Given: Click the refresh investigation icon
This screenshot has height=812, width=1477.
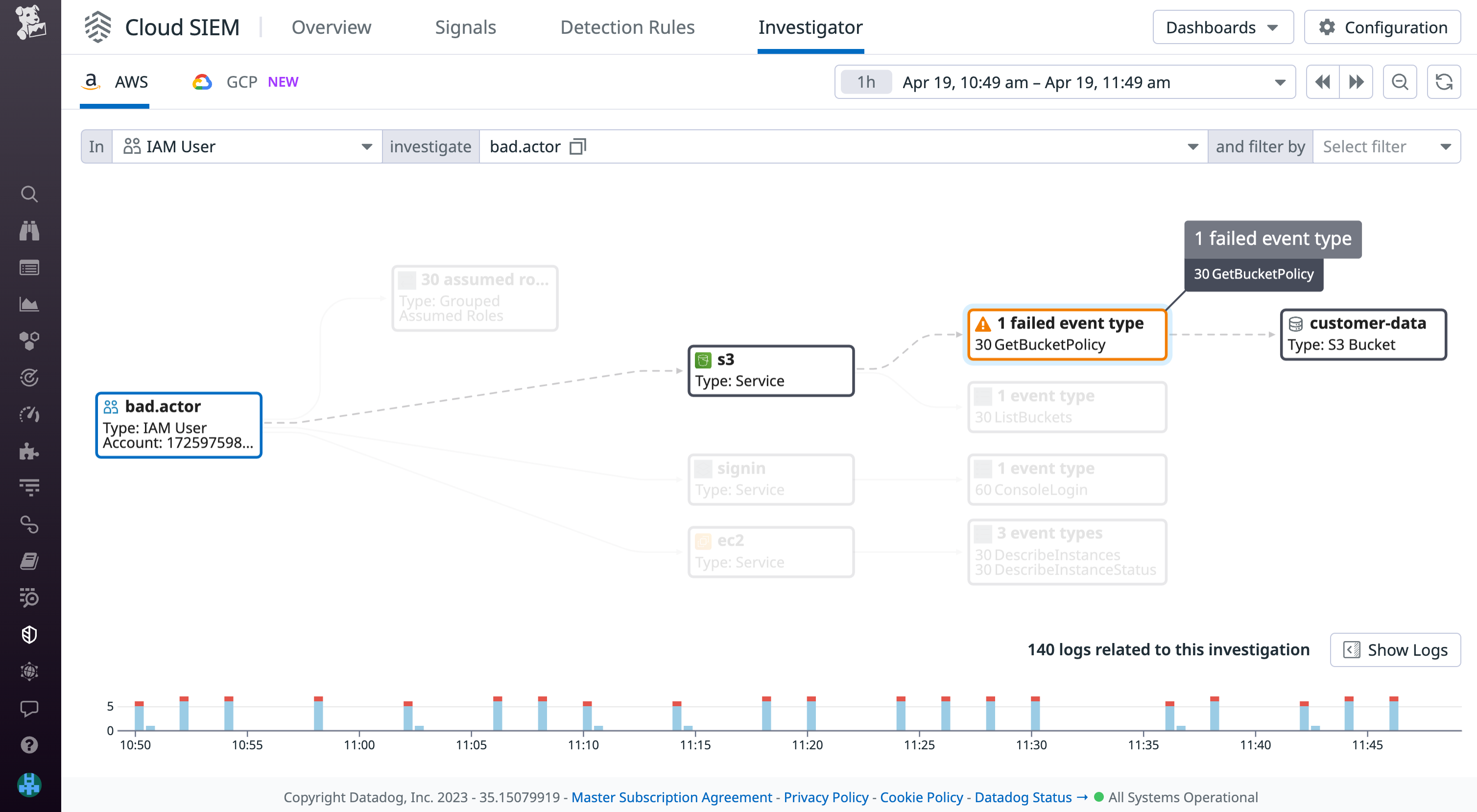Looking at the screenshot, I should (1444, 82).
